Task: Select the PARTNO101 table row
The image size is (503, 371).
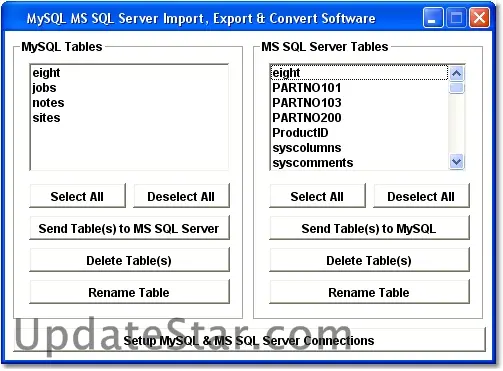Action: (359, 88)
